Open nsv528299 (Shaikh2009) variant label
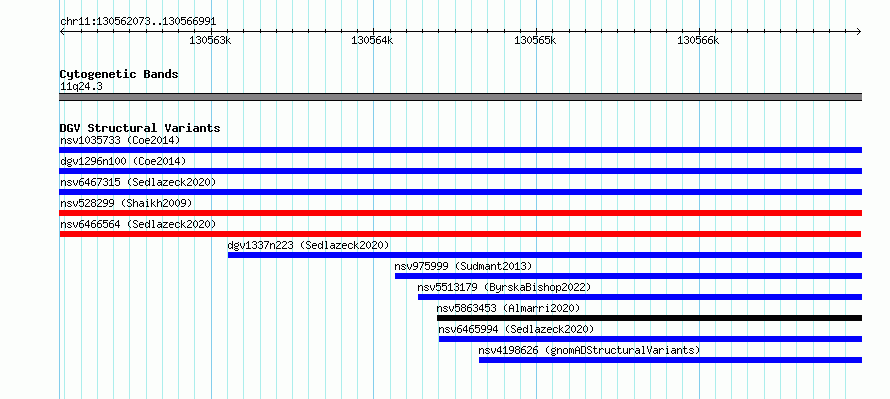 click(x=126, y=203)
